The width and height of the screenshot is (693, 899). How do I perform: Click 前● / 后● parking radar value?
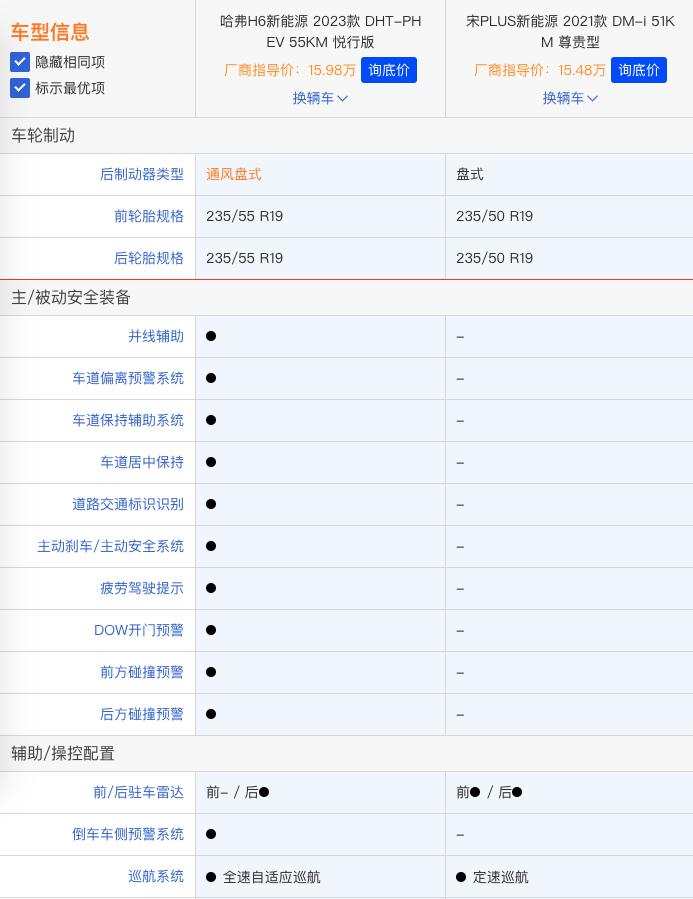coord(489,792)
